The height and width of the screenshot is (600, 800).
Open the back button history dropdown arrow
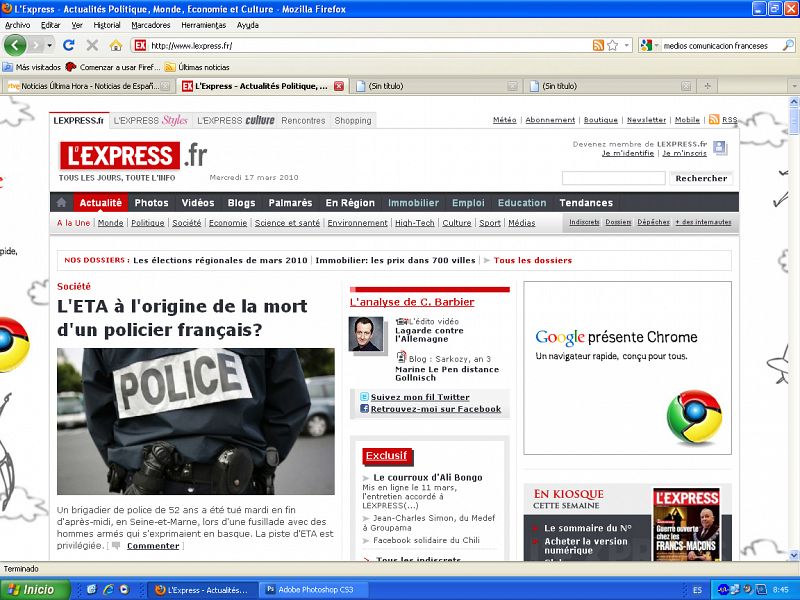[48, 44]
